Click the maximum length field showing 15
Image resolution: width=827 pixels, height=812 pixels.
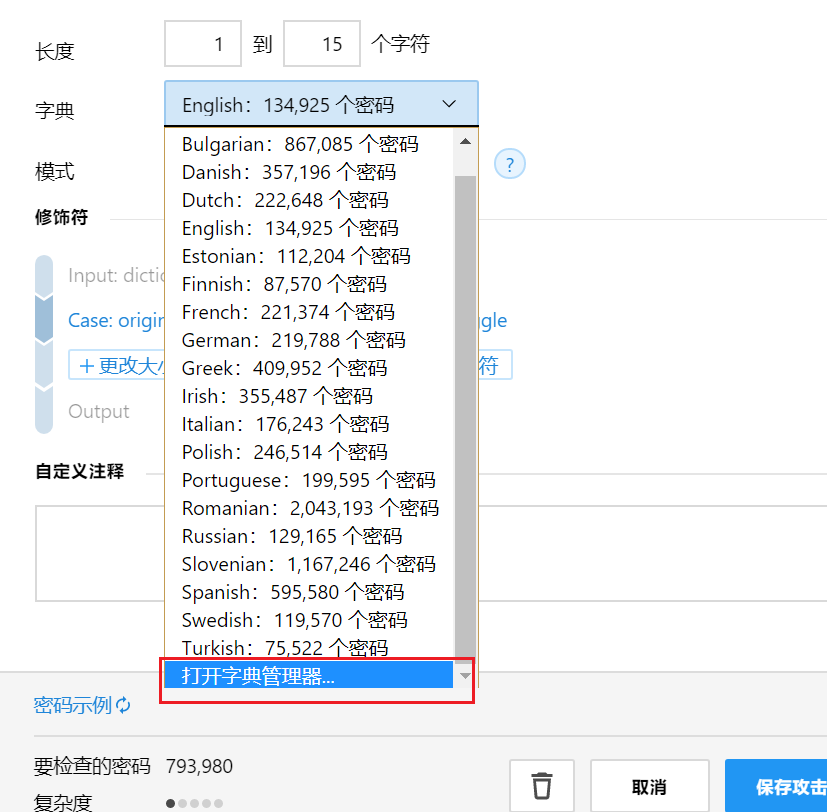323,44
